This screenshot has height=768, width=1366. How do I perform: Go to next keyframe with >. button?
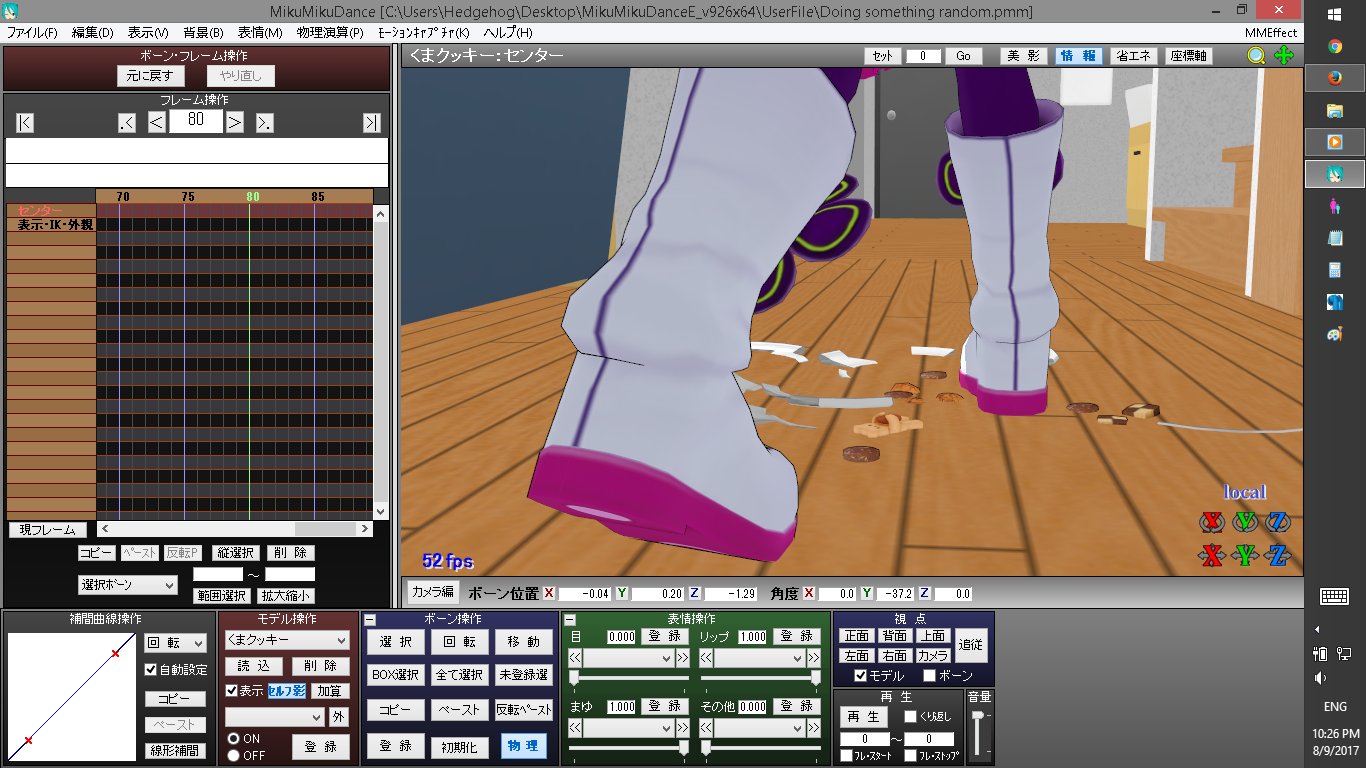click(x=264, y=122)
